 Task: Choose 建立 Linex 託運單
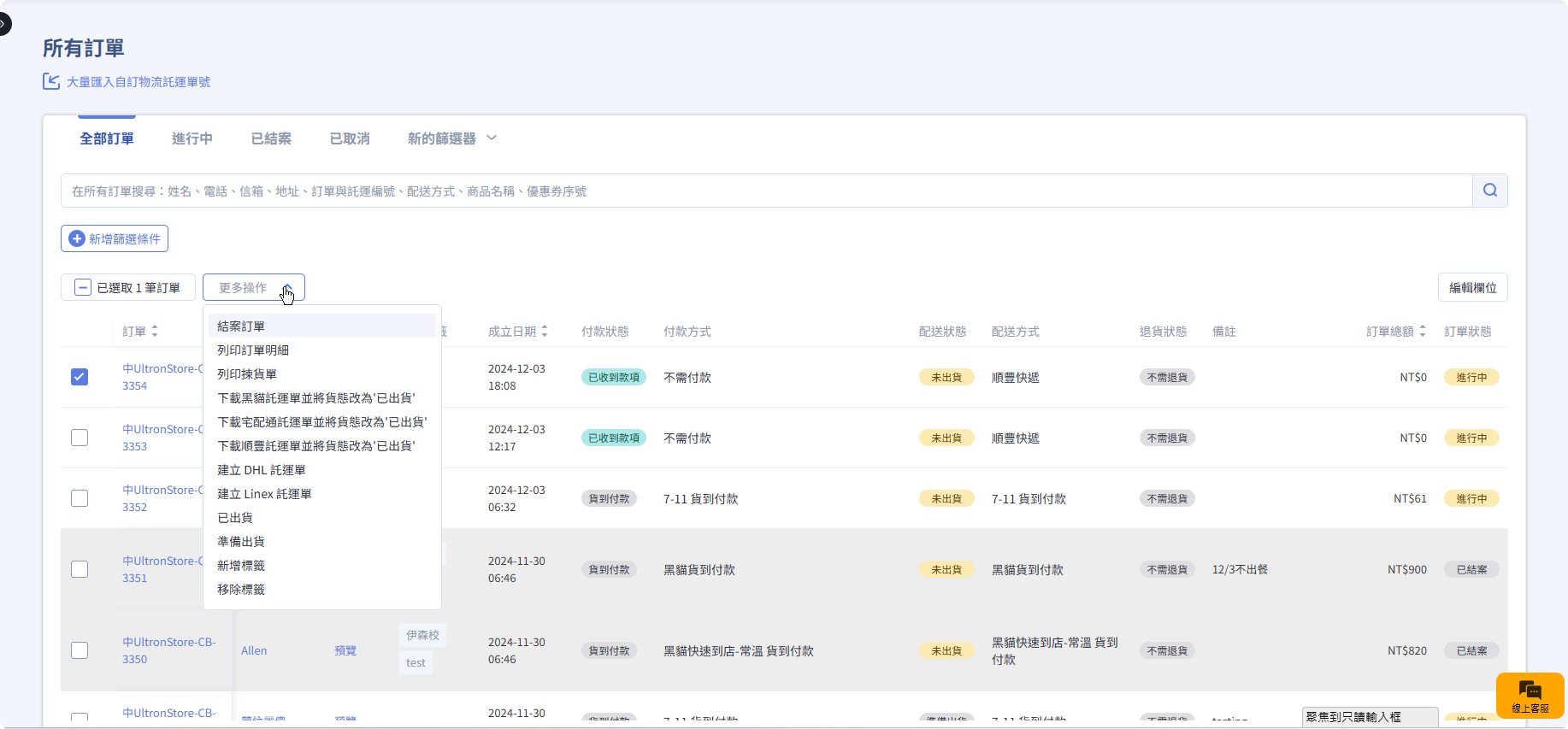322,493
